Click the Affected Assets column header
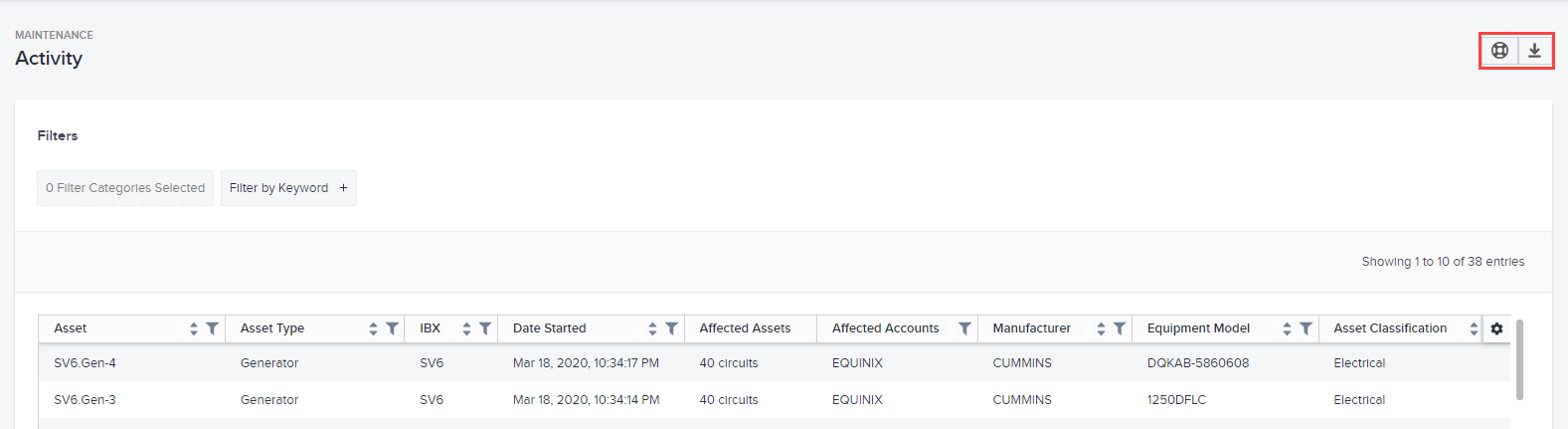This screenshot has width=1568, height=429. (745, 328)
